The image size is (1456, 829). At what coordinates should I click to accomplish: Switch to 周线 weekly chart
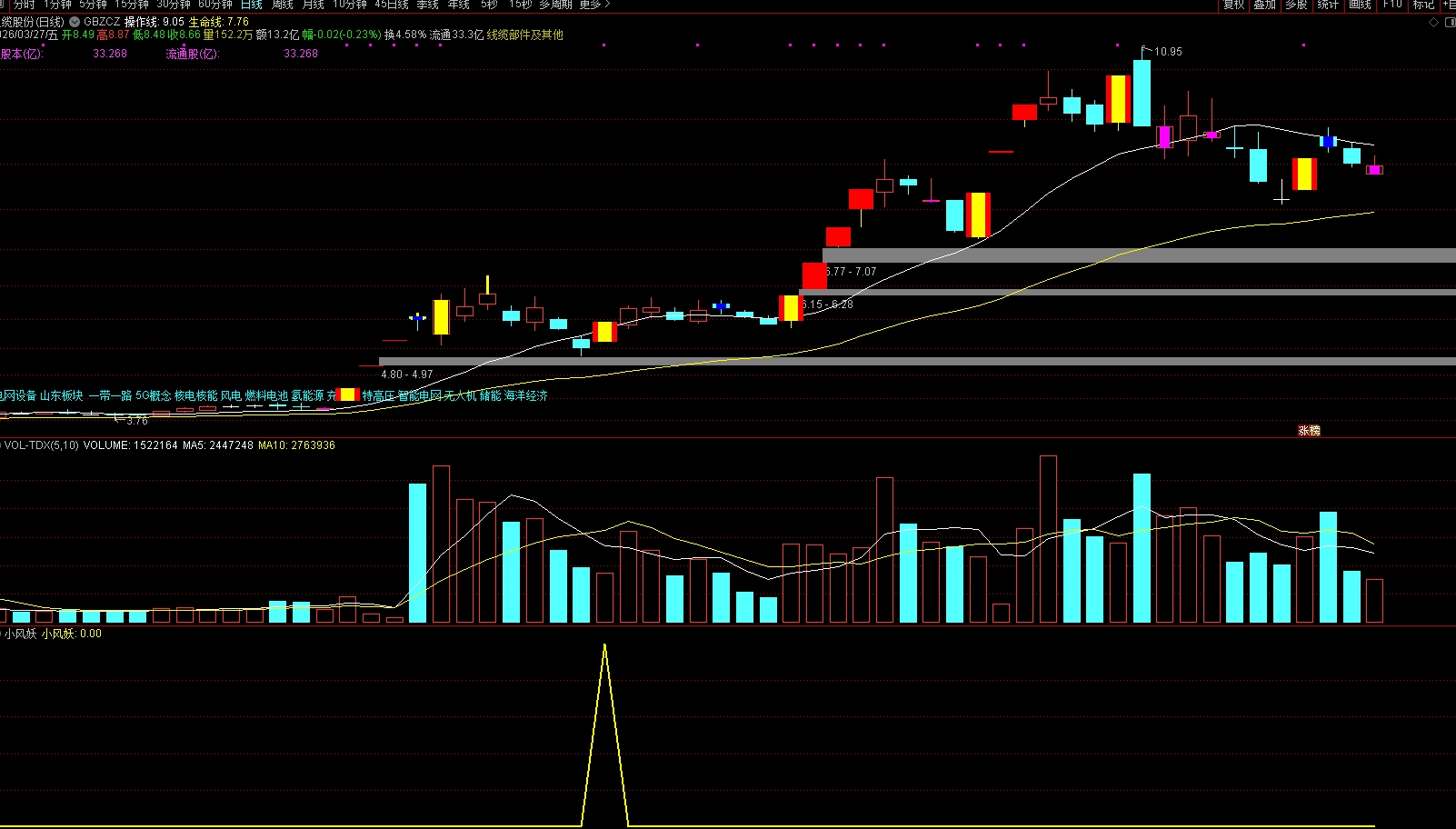click(283, 5)
